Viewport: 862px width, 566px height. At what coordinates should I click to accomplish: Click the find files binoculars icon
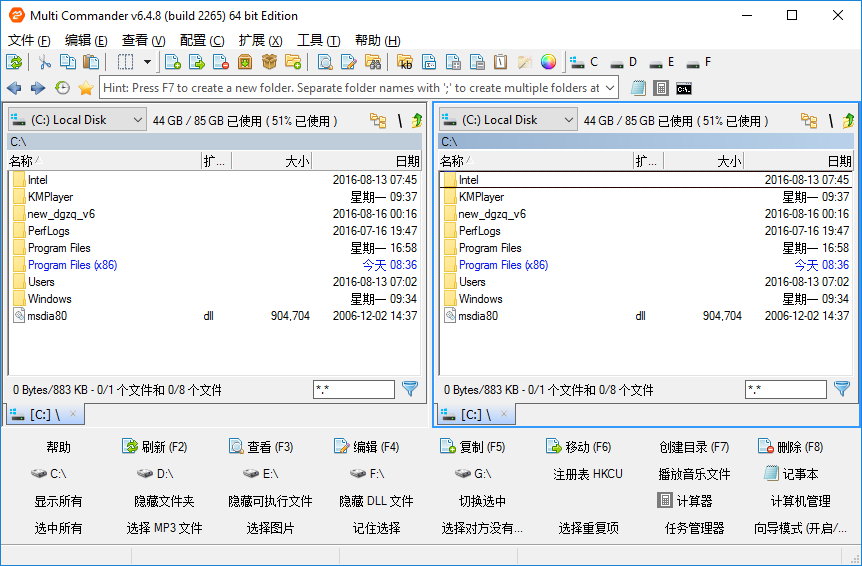click(373, 62)
